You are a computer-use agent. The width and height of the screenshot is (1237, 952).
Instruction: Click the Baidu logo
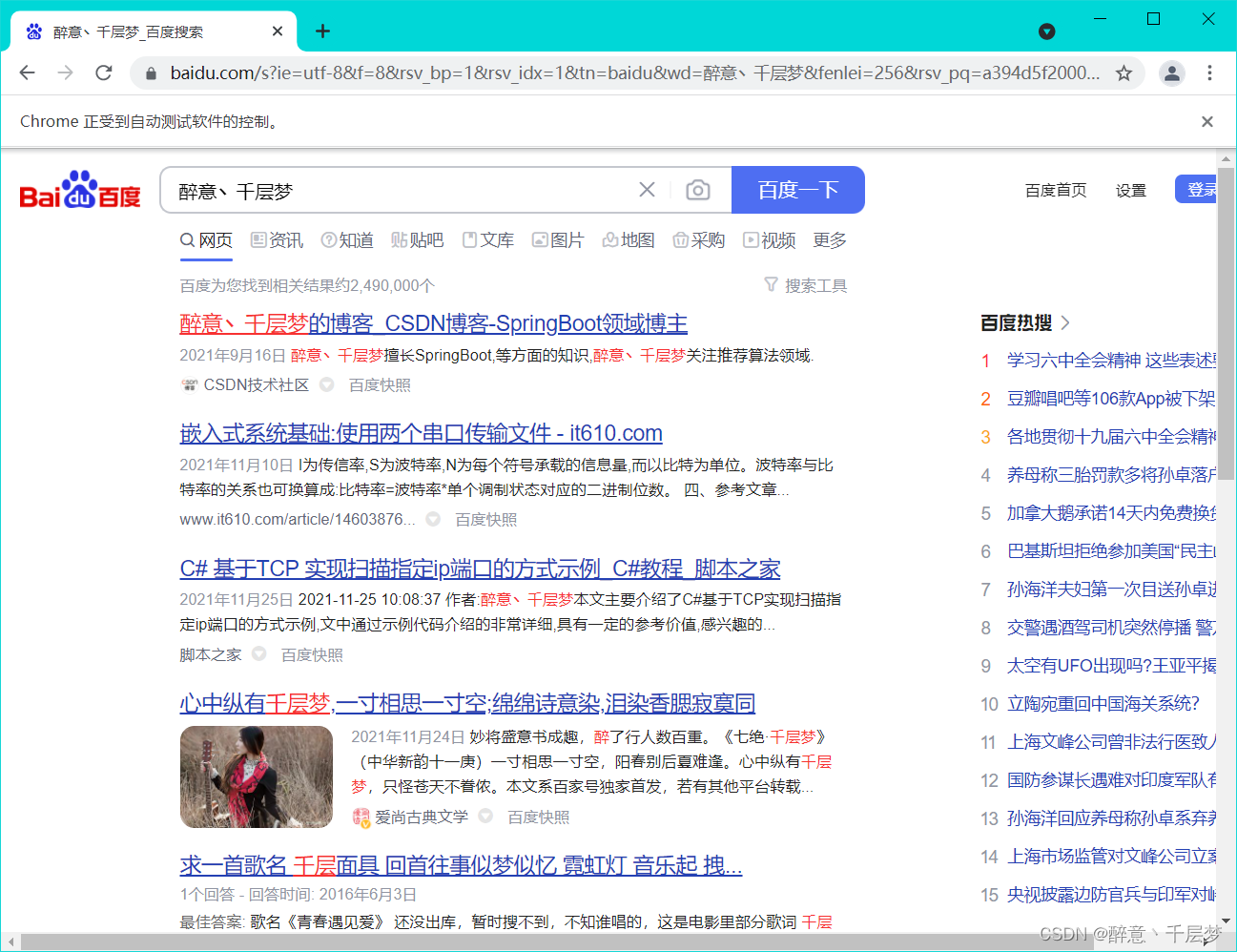(x=80, y=190)
